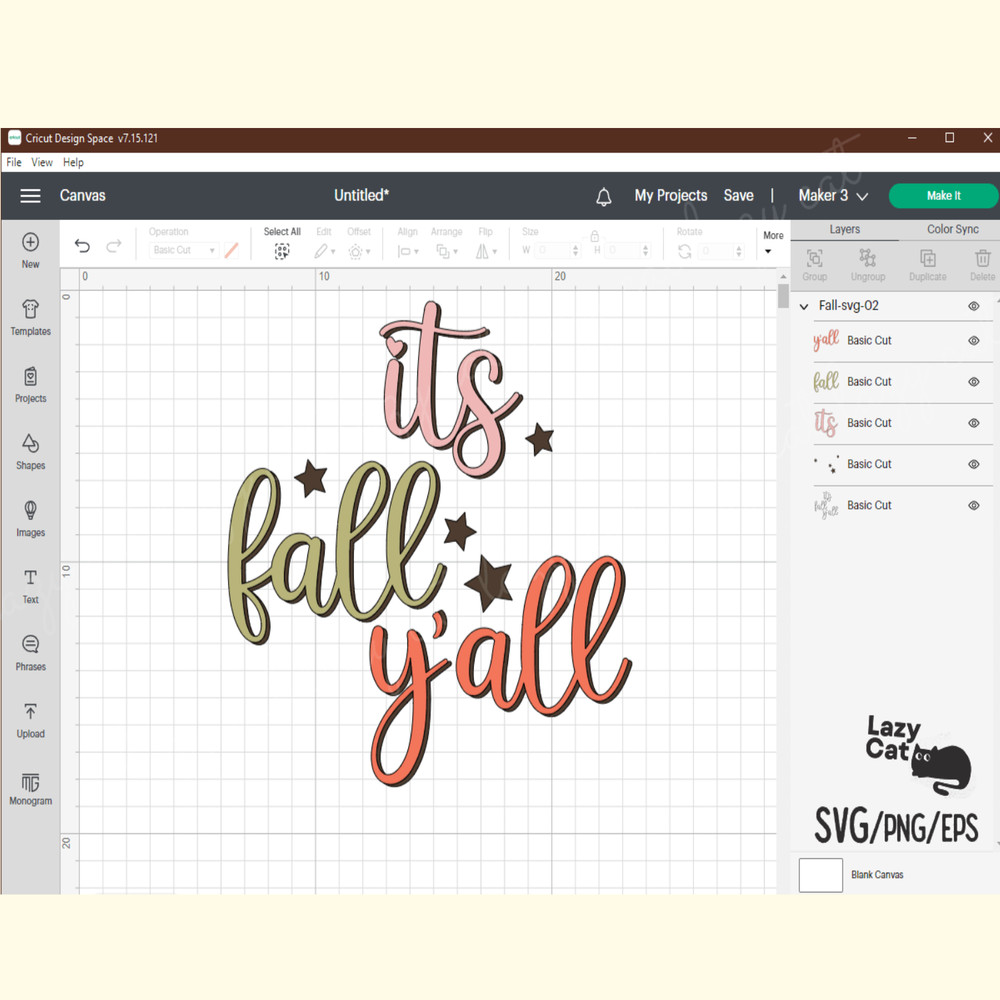Screen dimensions: 1000x1000
Task: Open the Phrases panel
Action: tap(30, 653)
